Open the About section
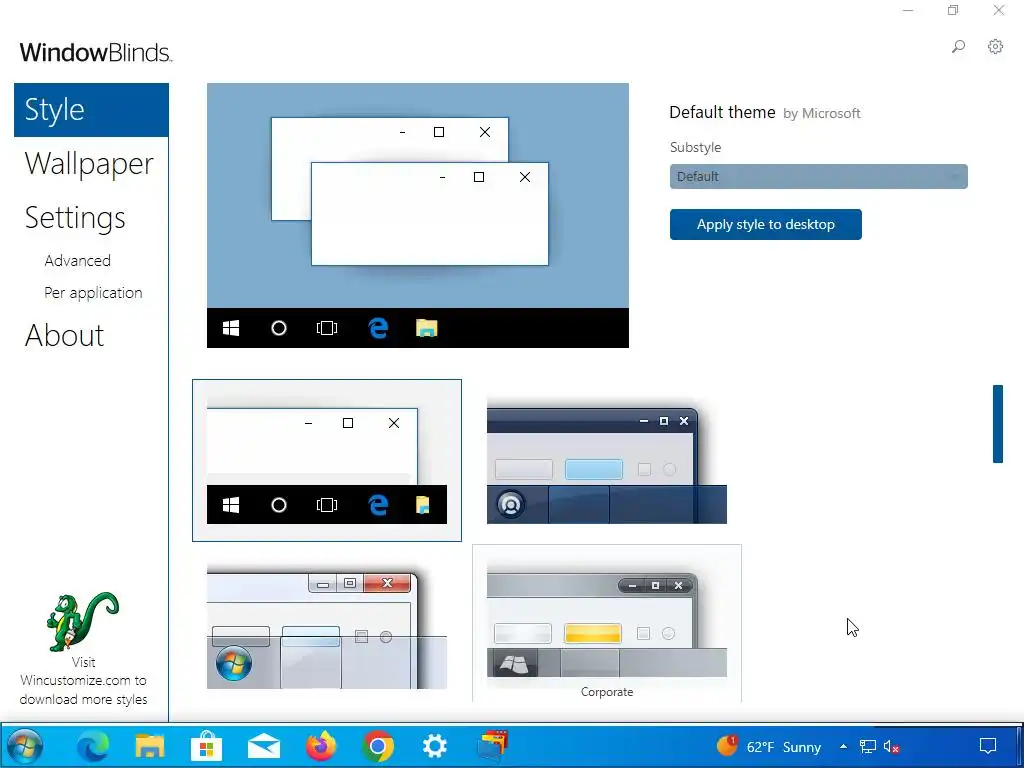The image size is (1024, 768). (64, 336)
